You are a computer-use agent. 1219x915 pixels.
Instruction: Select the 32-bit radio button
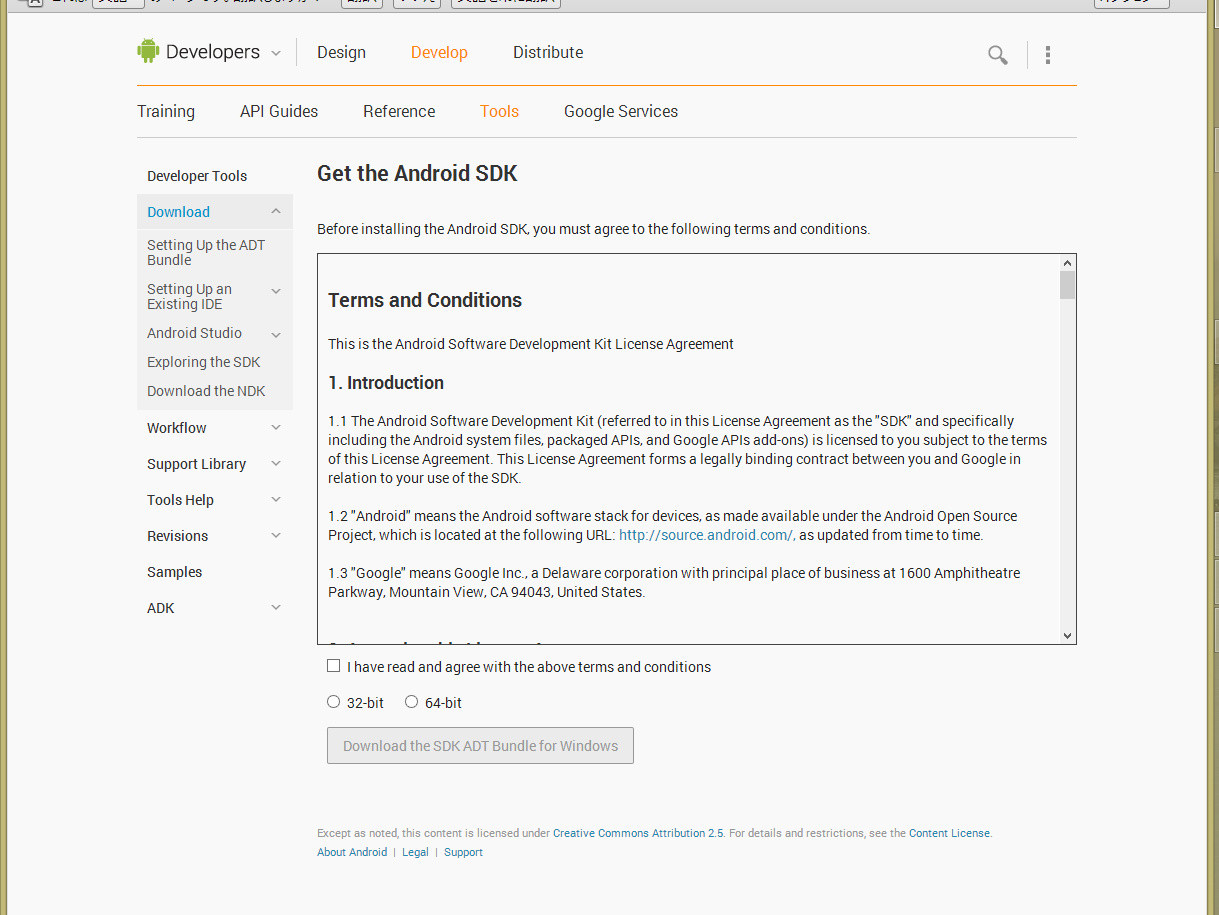(334, 702)
